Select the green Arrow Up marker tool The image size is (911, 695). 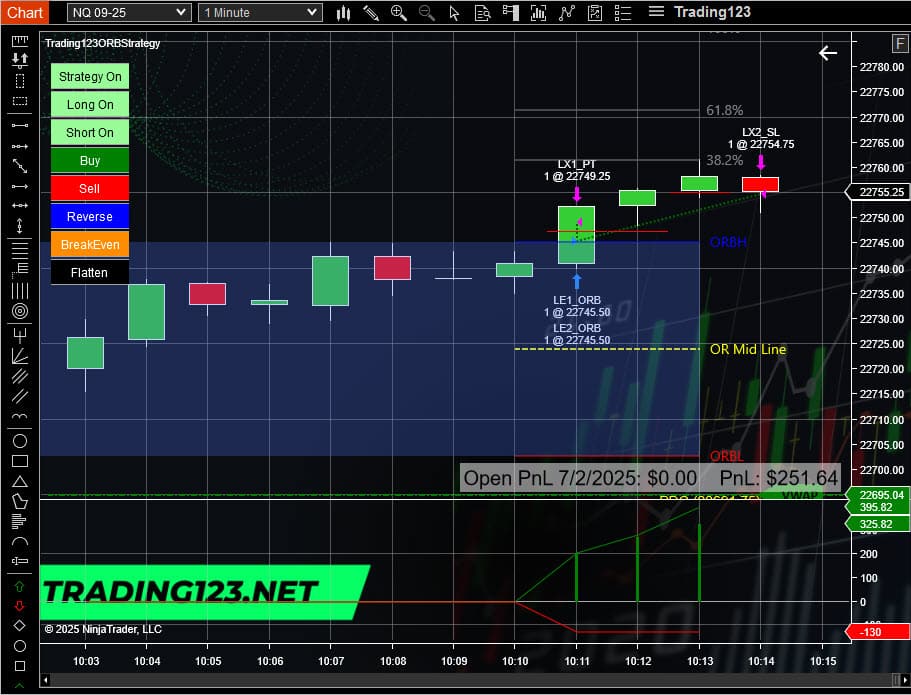(19, 587)
